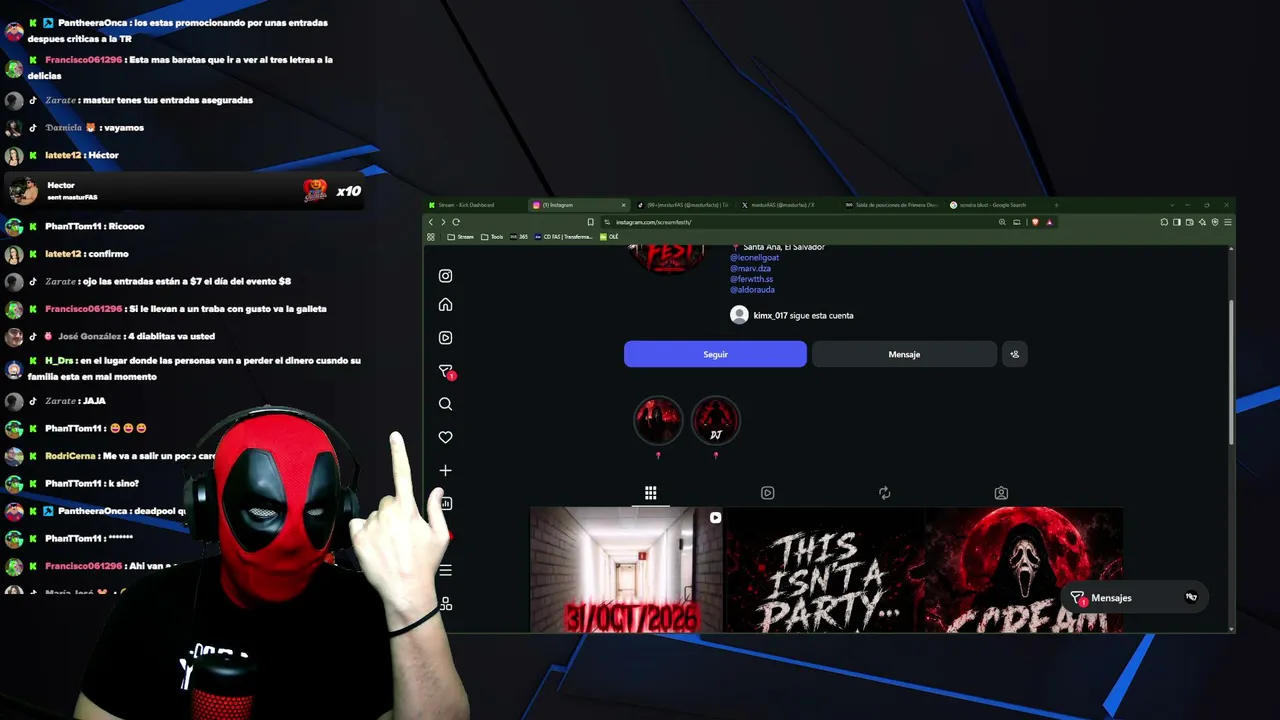
Task: Reload the Instagram page
Action: (456, 222)
